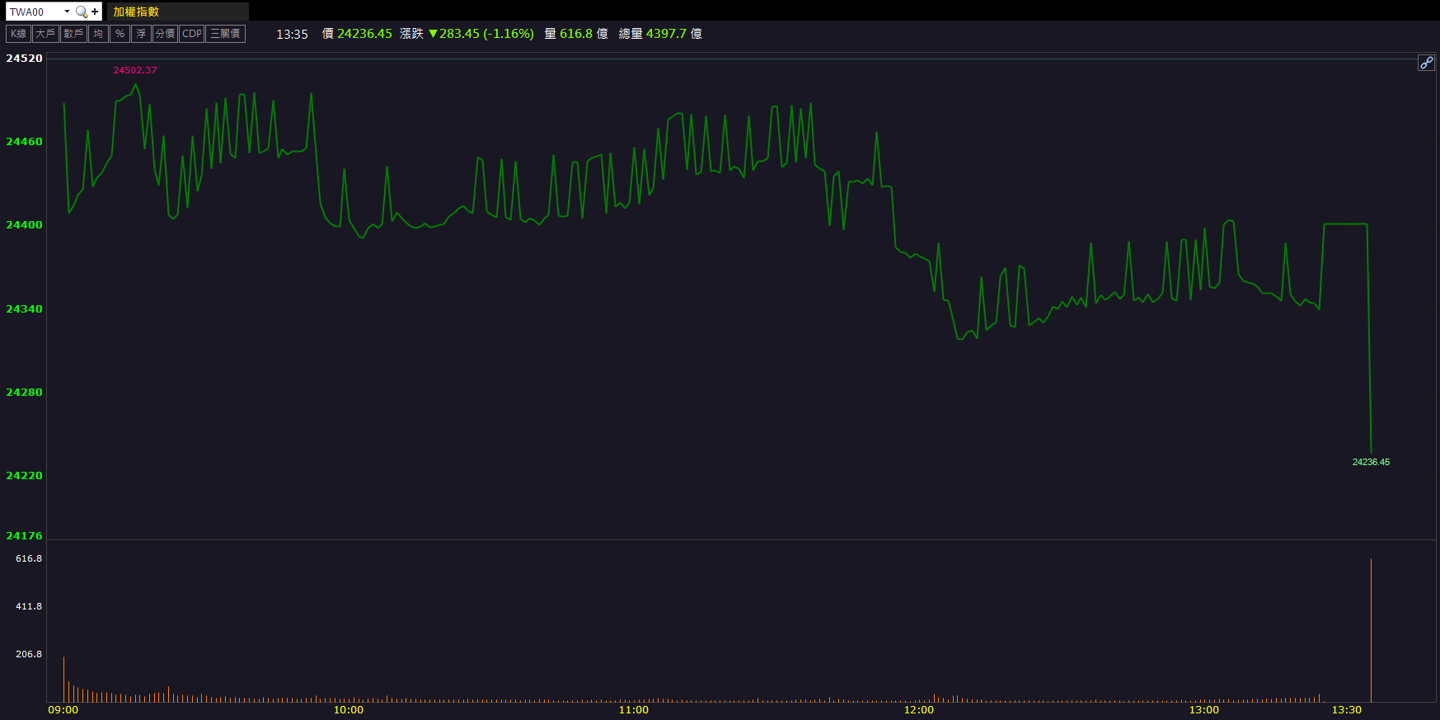Screen dimensions: 1440x720
Task: Toggle the 三關價 button
Action: (x=225, y=33)
